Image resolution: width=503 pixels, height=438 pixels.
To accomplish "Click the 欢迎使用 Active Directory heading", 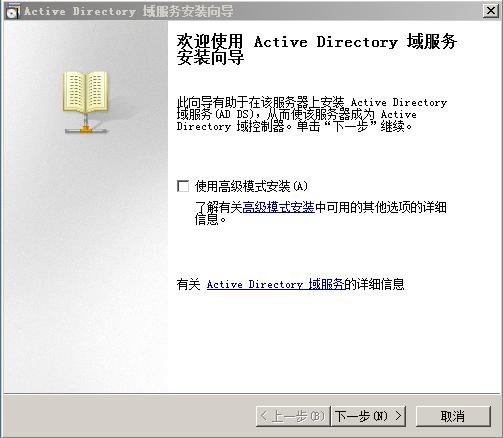I will pos(316,49).
